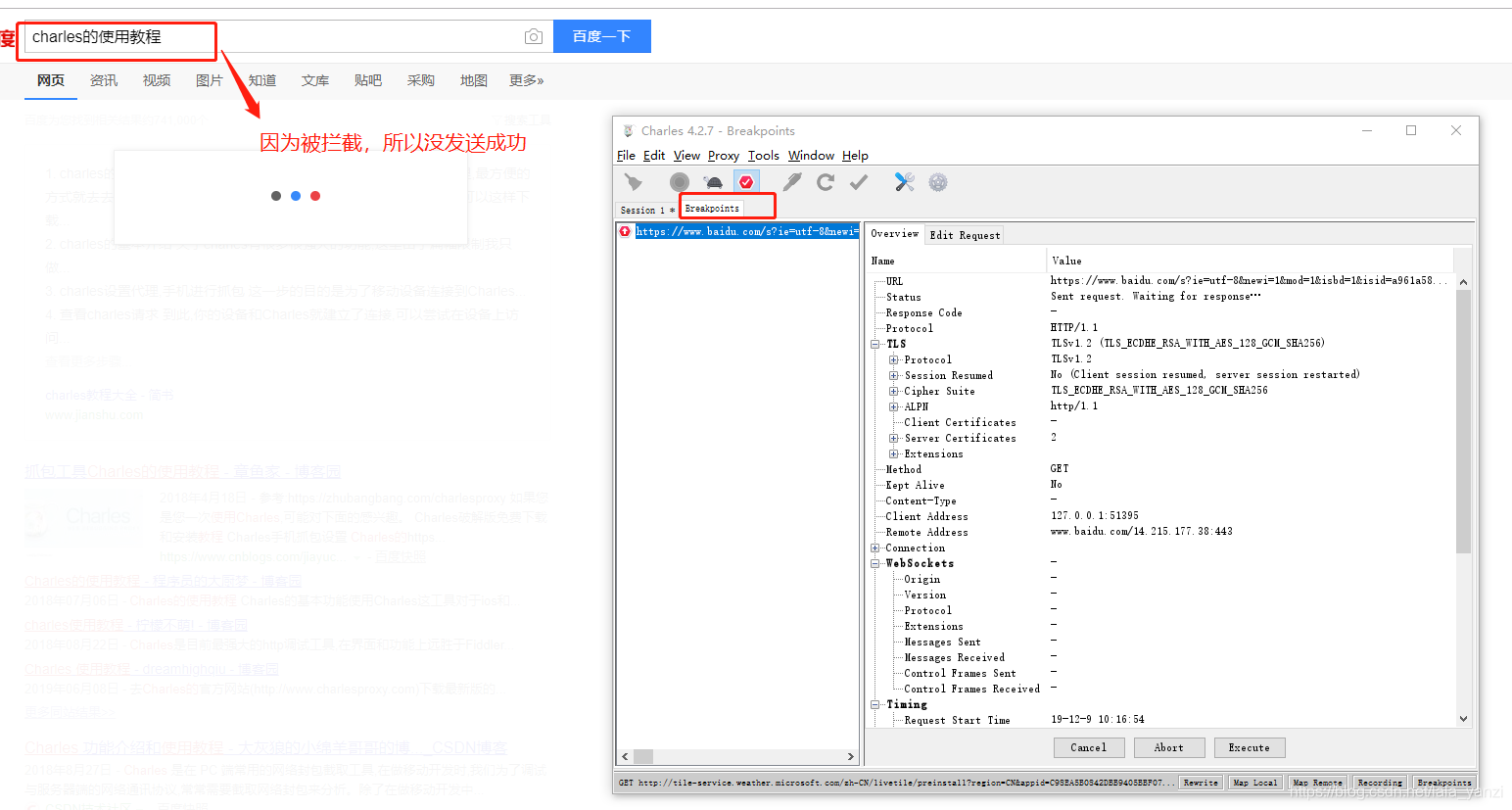The image size is (1512, 810).
Task: Click the Validate checkmark icon
Action: [859, 182]
